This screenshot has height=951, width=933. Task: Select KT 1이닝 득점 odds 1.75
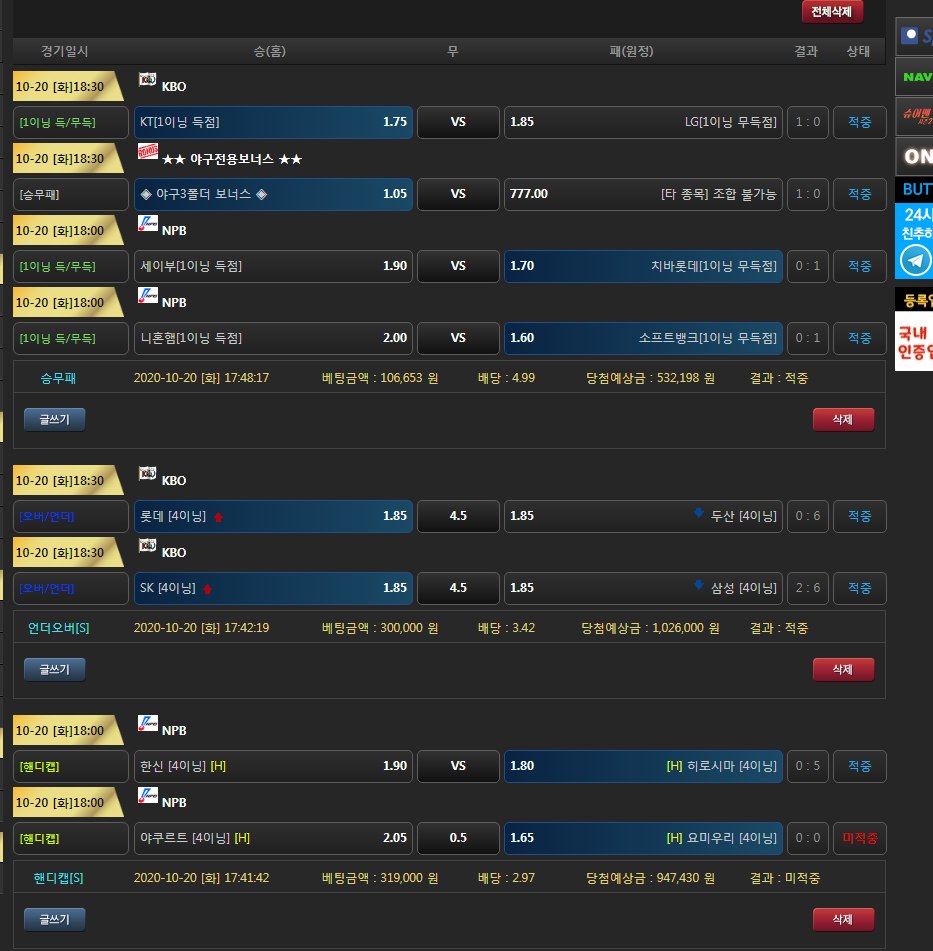[x=273, y=123]
